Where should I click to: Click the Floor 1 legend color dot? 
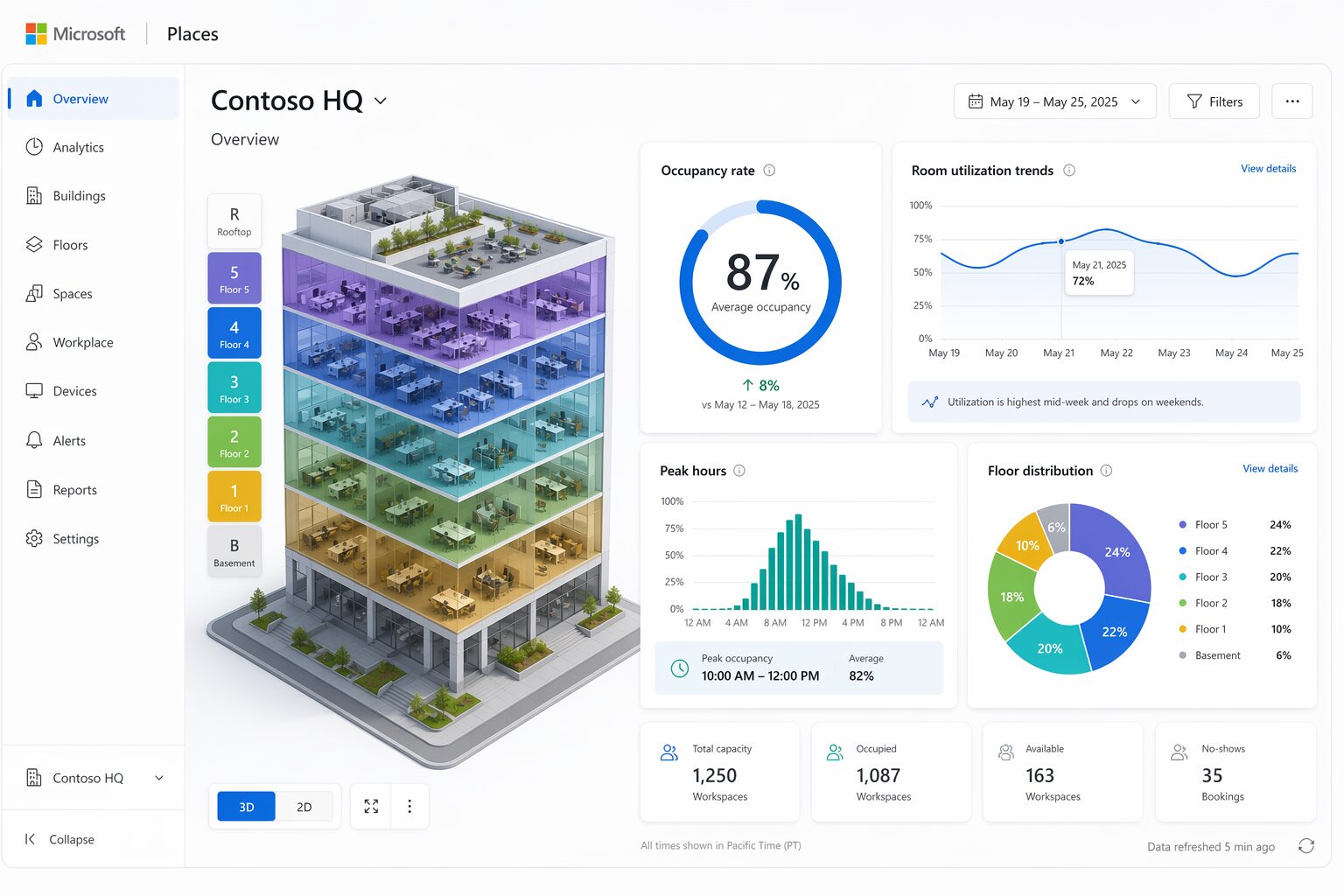1183,629
